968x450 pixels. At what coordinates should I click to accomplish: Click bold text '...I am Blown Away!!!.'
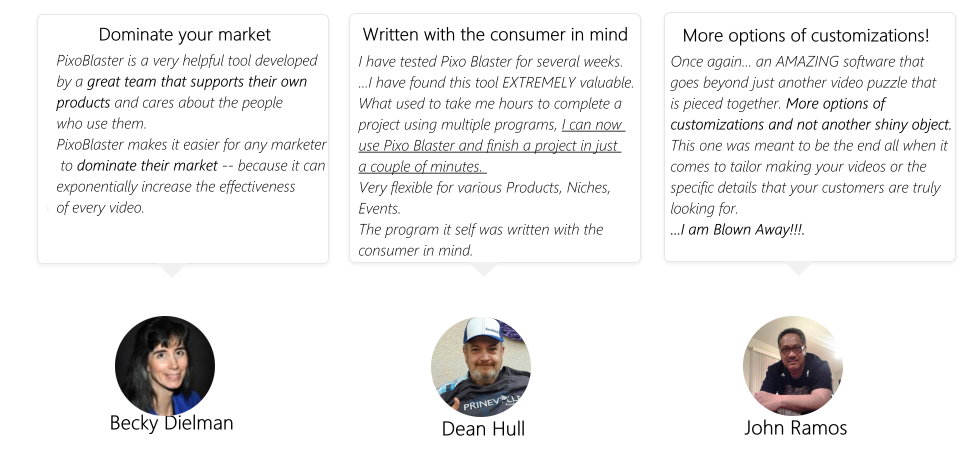tap(738, 230)
